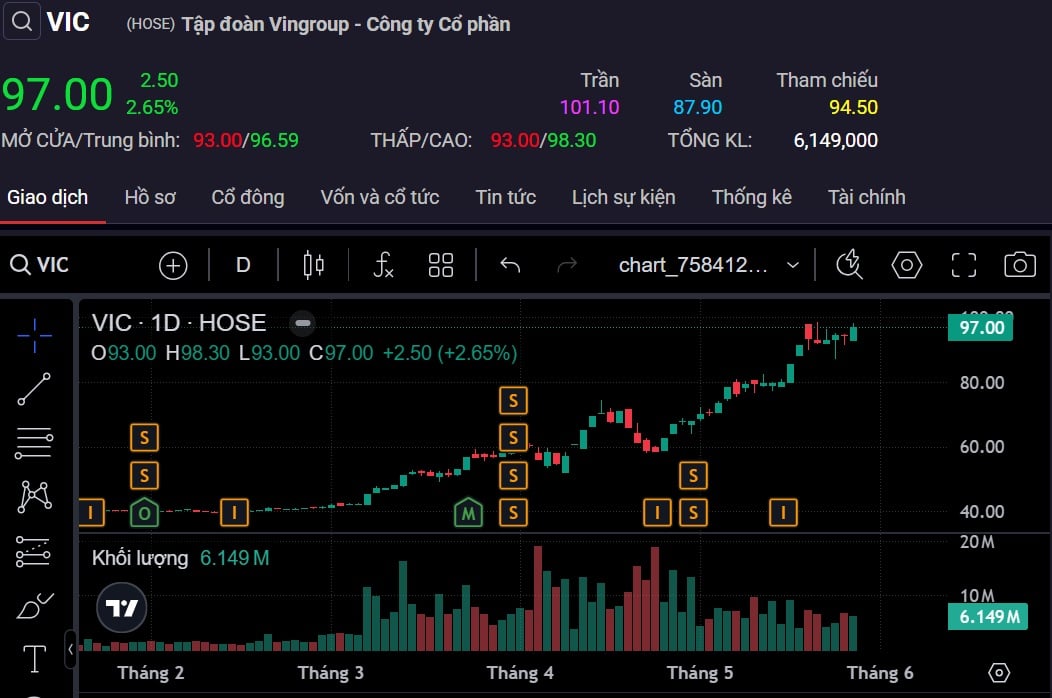Undo the last chart action
Viewport: 1052px width, 698px height.
[510, 265]
